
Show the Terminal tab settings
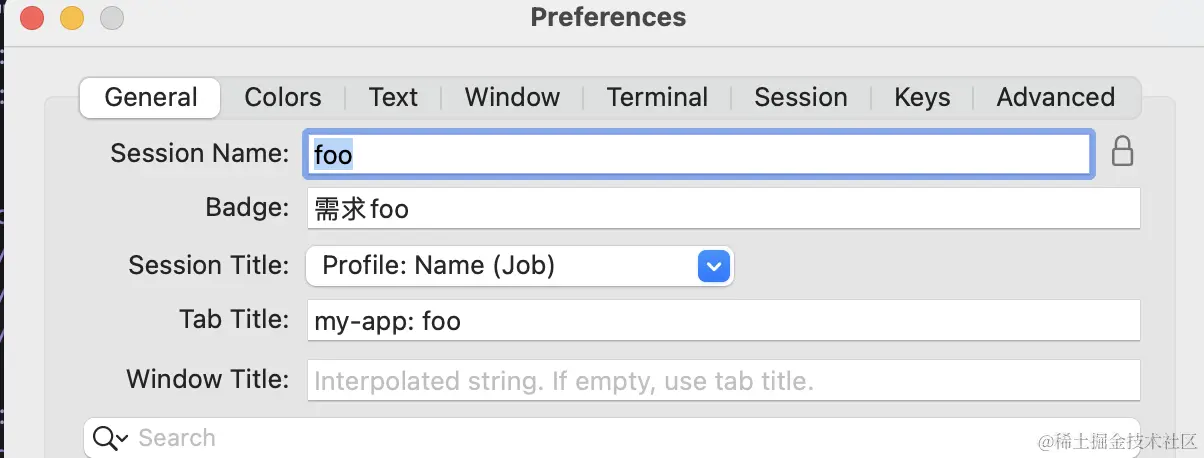657,97
